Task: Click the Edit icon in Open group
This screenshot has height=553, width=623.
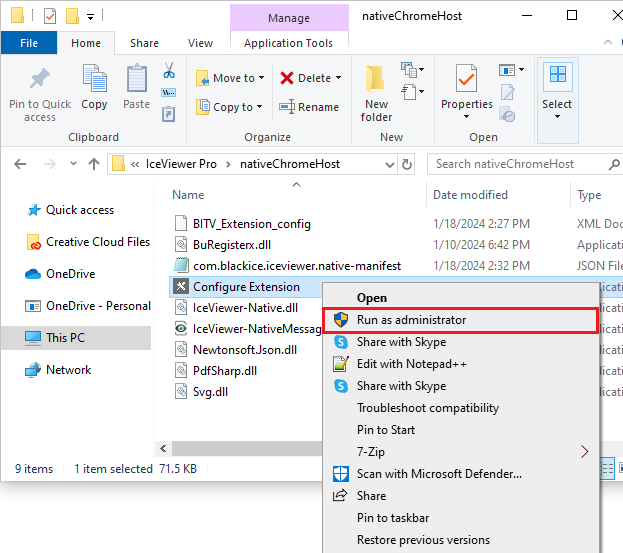Action: pyautogui.click(x=508, y=93)
